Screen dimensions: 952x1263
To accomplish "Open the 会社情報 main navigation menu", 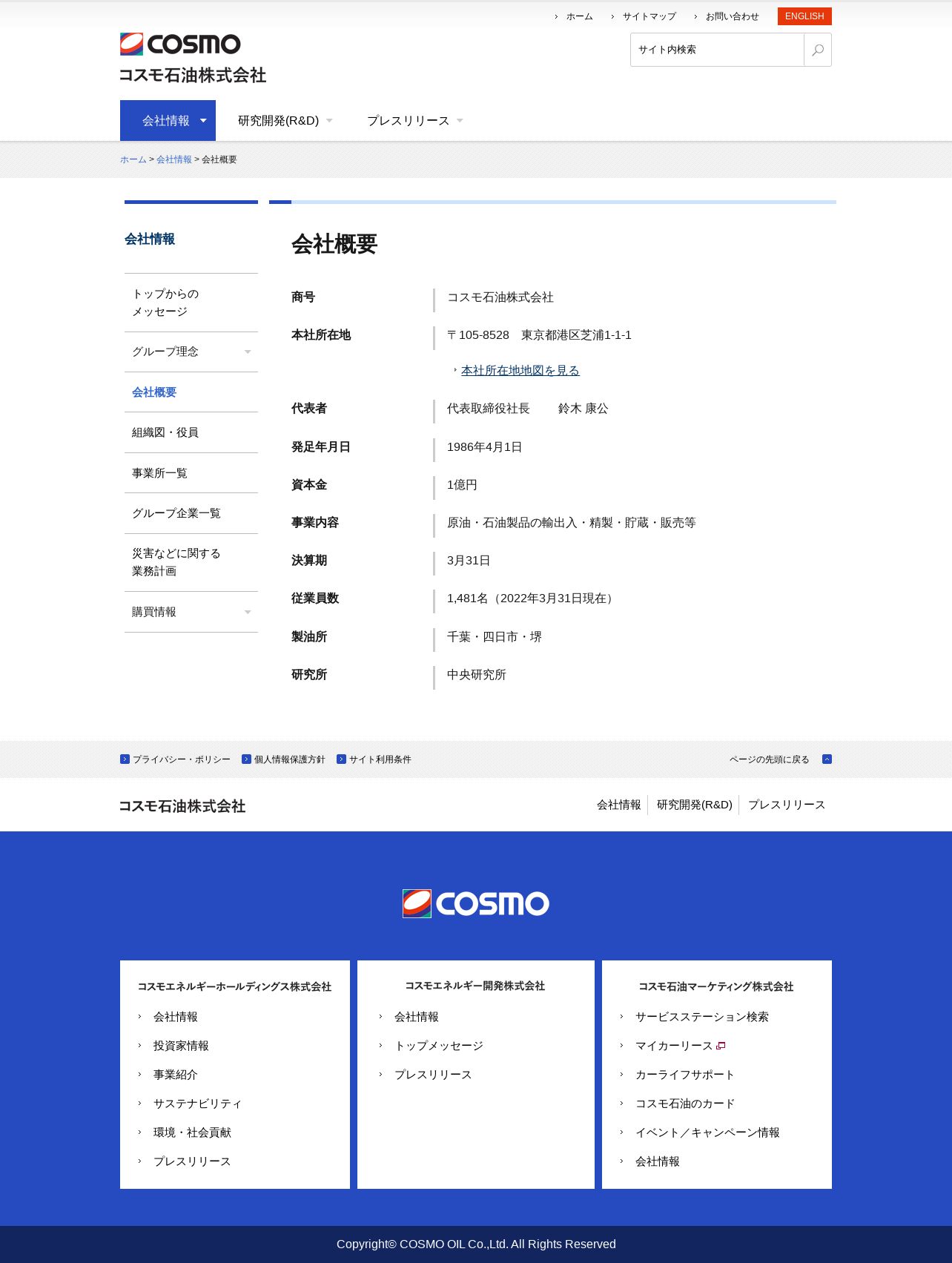I will pos(168,120).
